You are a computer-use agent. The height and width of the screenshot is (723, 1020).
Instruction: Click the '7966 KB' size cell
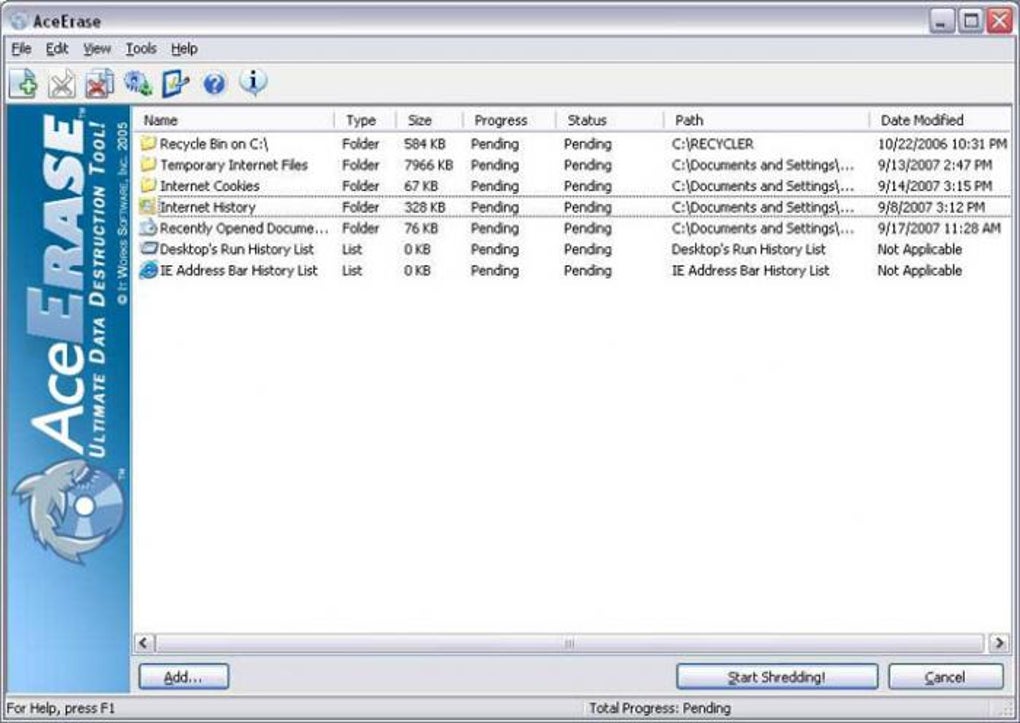point(428,165)
